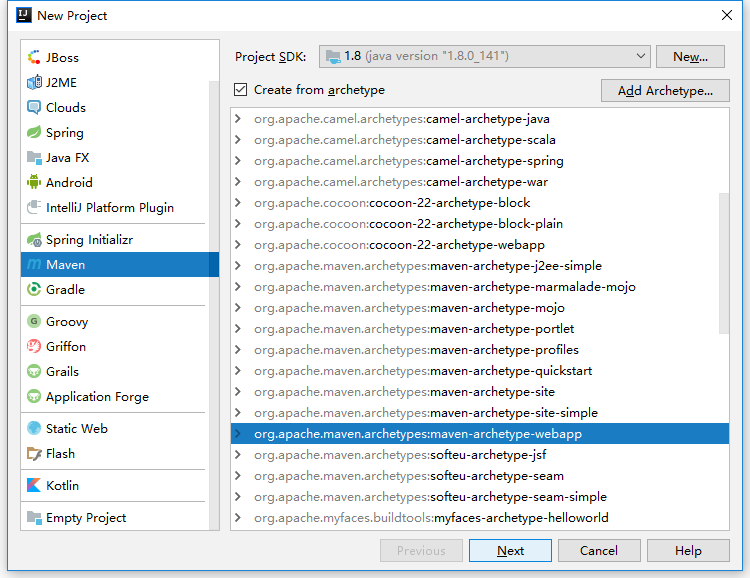Click the Groovy icon in the list
This screenshot has width=750, height=578.
click(x=35, y=322)
